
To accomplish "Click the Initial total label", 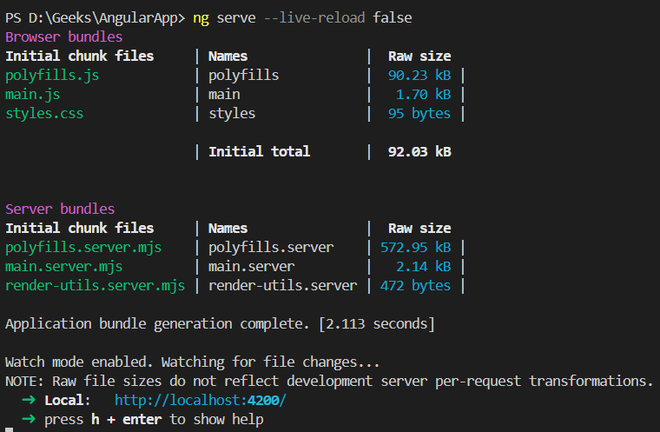I will point(259,152).
